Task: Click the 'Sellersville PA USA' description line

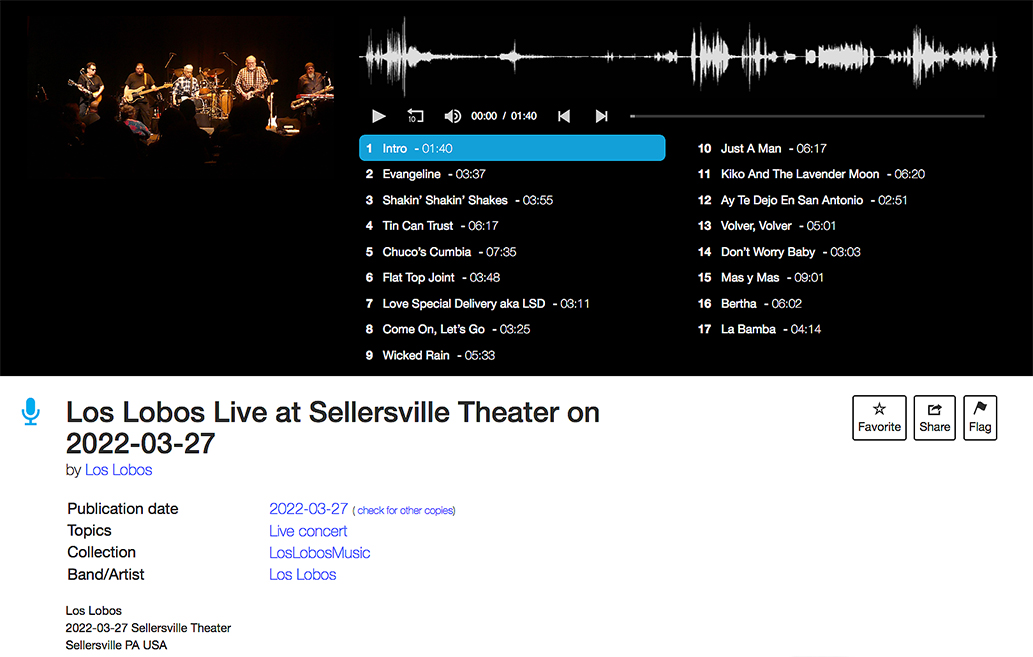Action: [x=116, y=645]
